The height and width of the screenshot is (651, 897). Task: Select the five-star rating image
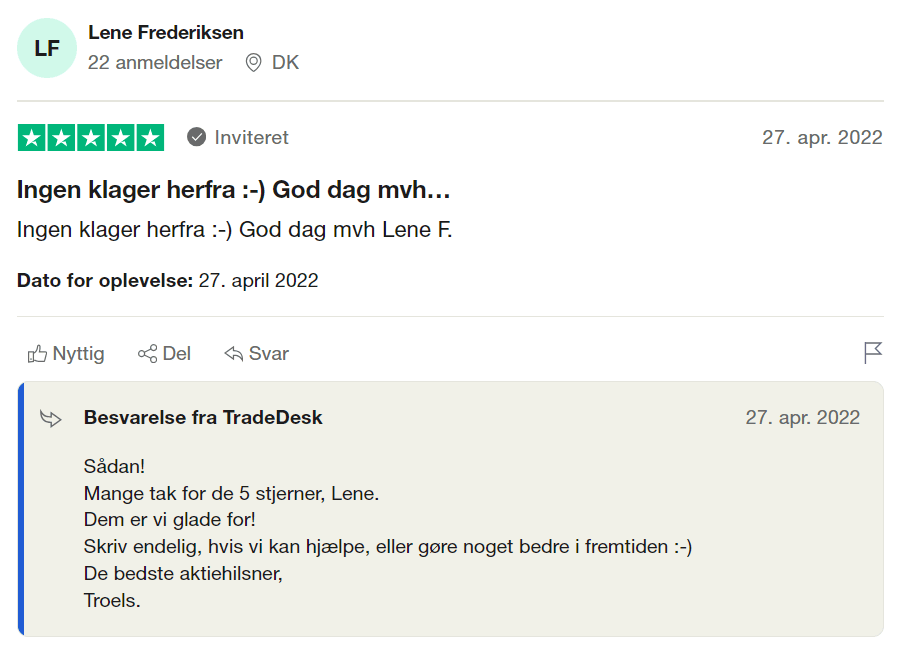click(91, 138)
